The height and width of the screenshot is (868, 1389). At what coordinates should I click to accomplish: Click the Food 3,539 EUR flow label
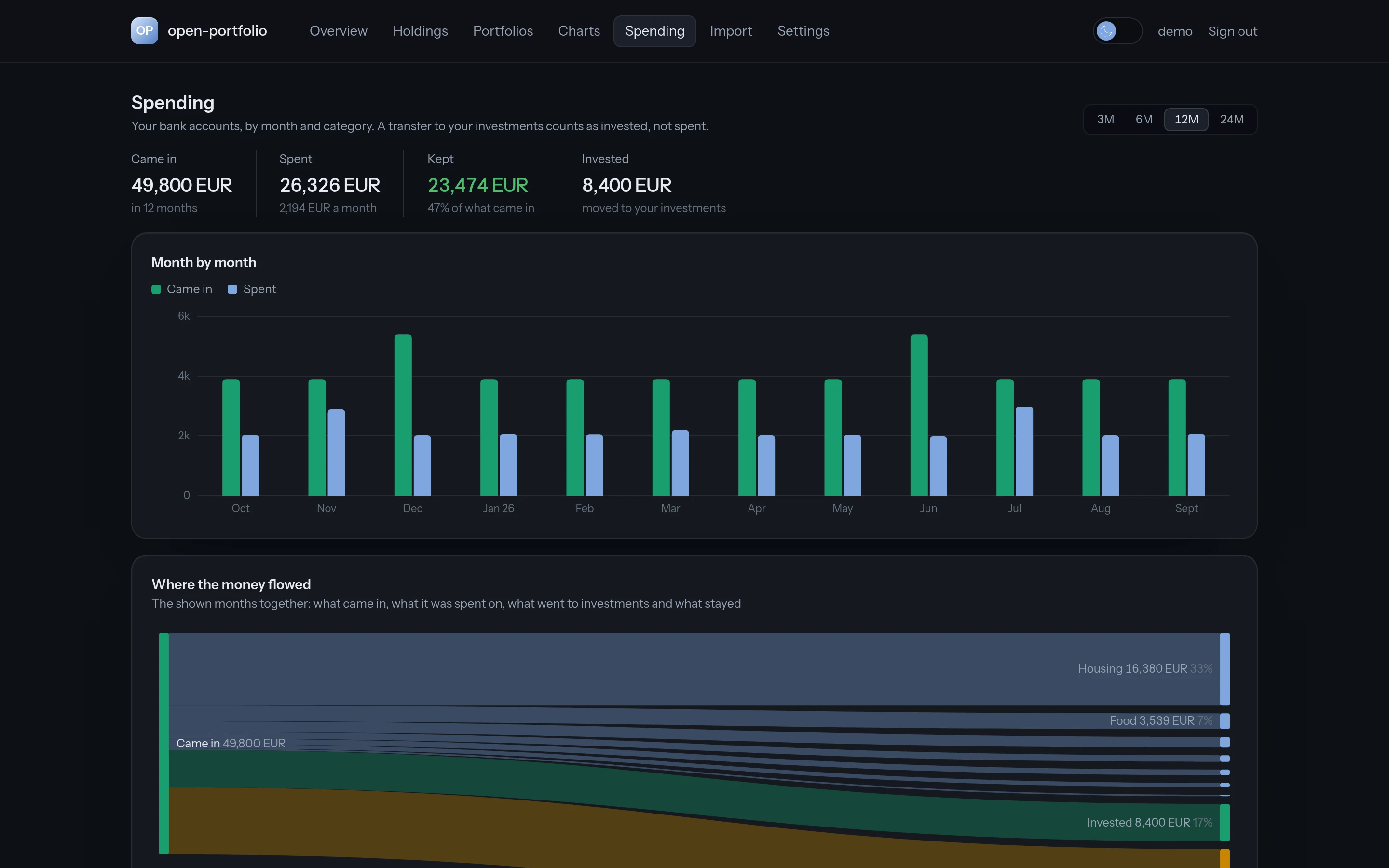pos(1160,720)
